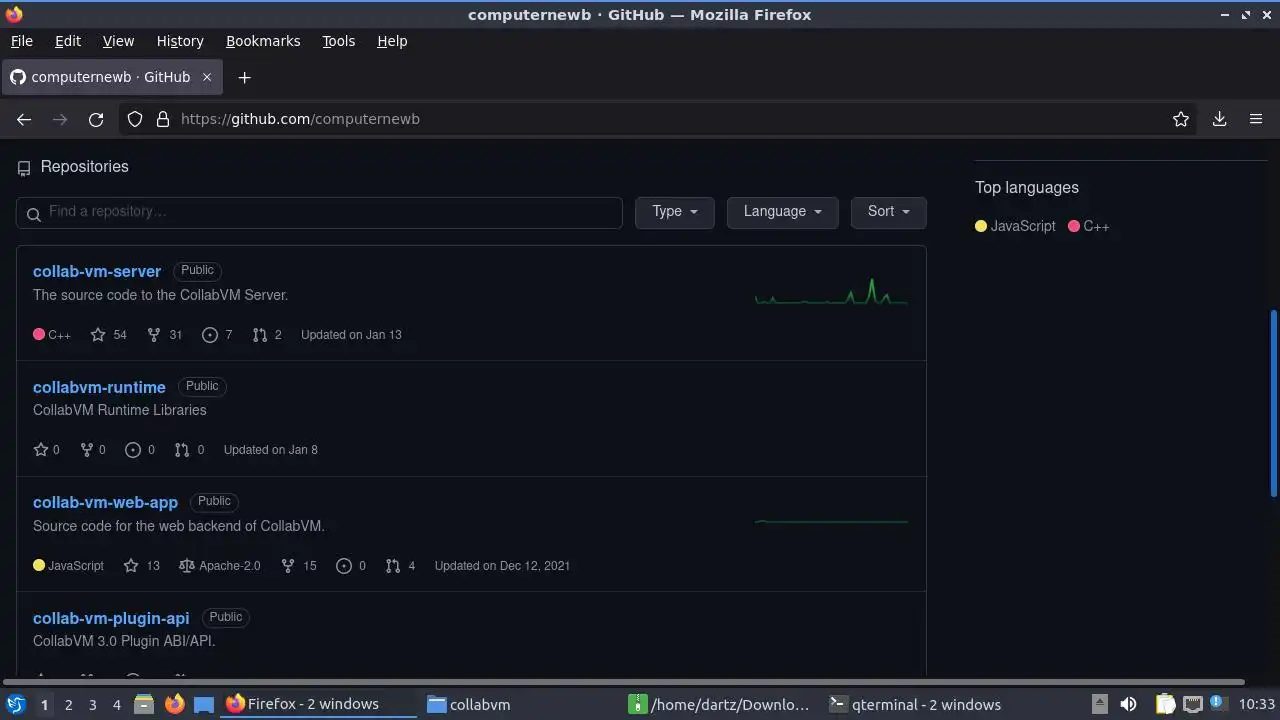The height and width of the screenshot is (720, 1280).
Task: Click the network tray icon
Action: click(x=1192, y=704)
